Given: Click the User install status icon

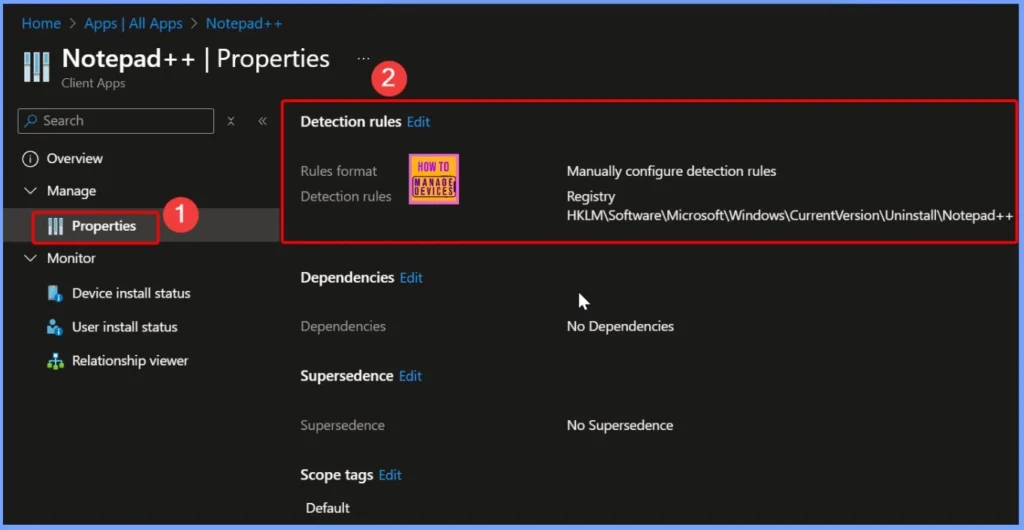Looking at the screenshot, I should pyautogui.click(x=56, y=327).
